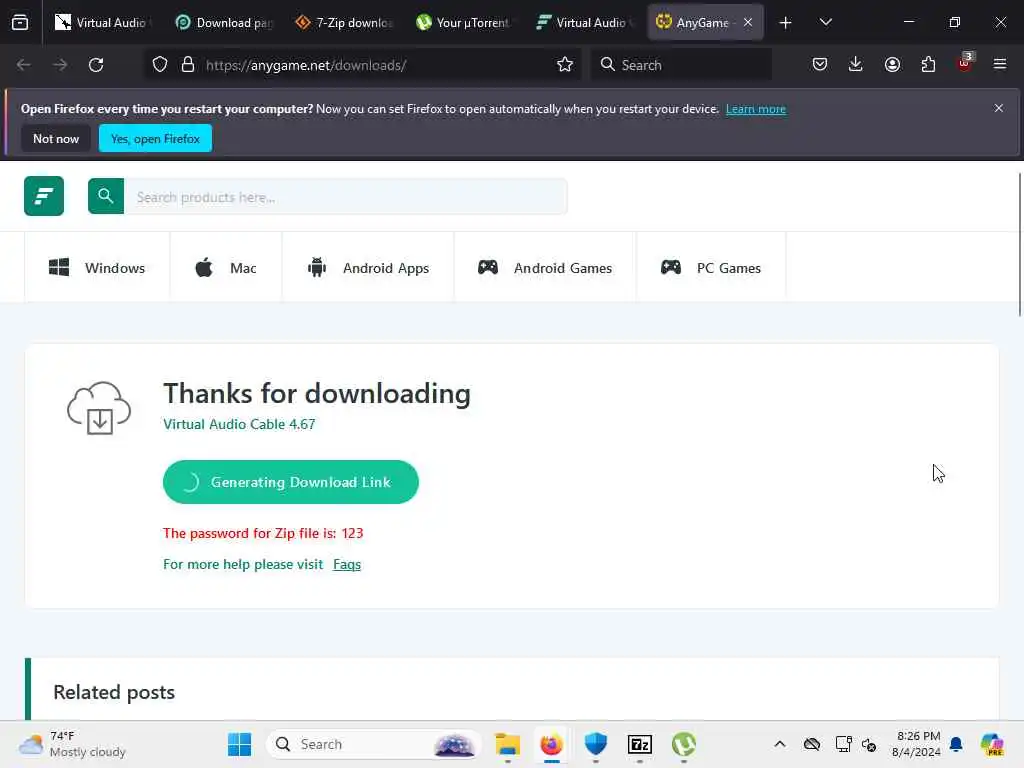Click Yes, open Firefox button

click(155, 138)
